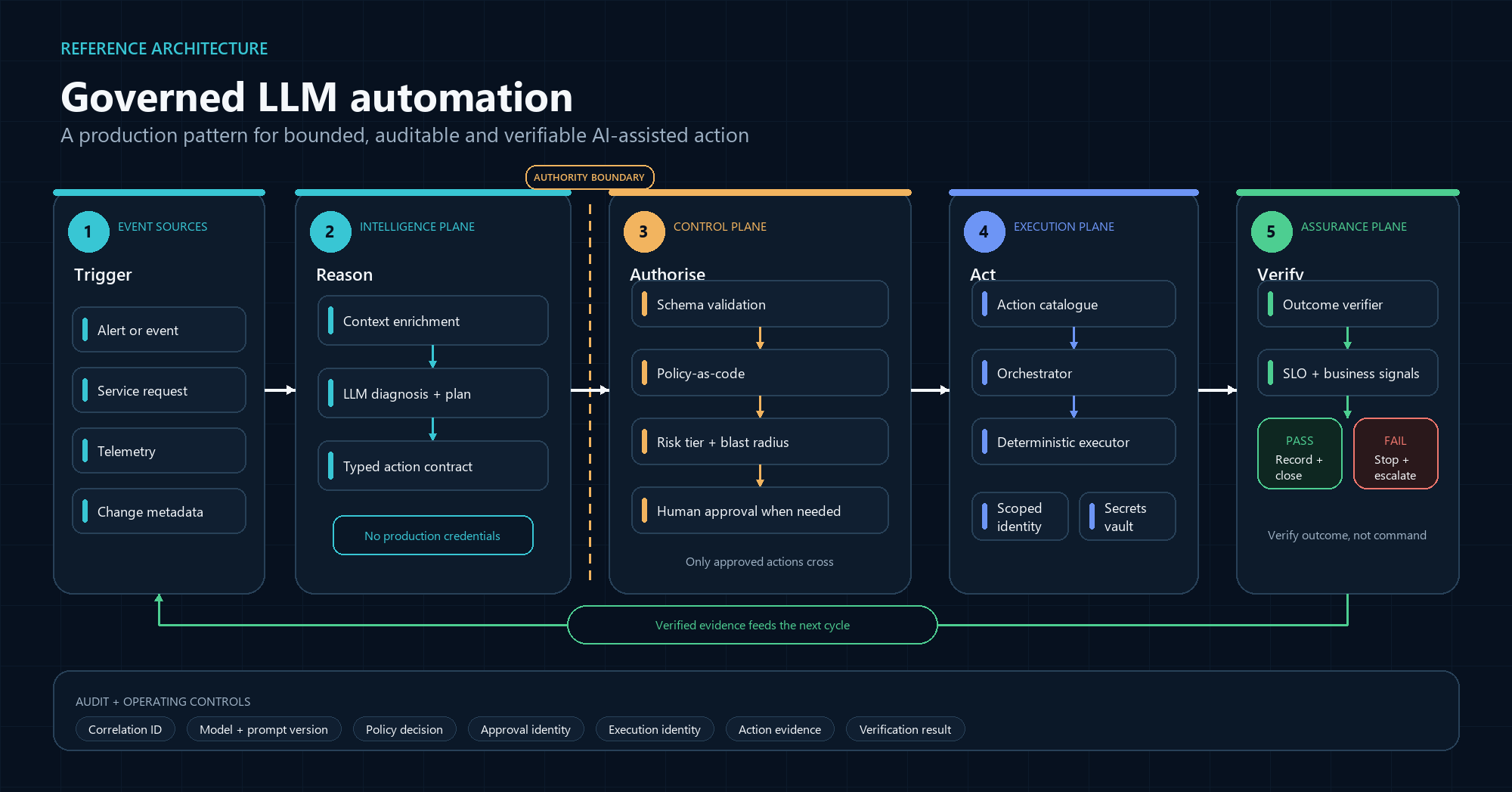Select the Correlation ID chip
Screen dimensions: 1512x792
point(125,729)
